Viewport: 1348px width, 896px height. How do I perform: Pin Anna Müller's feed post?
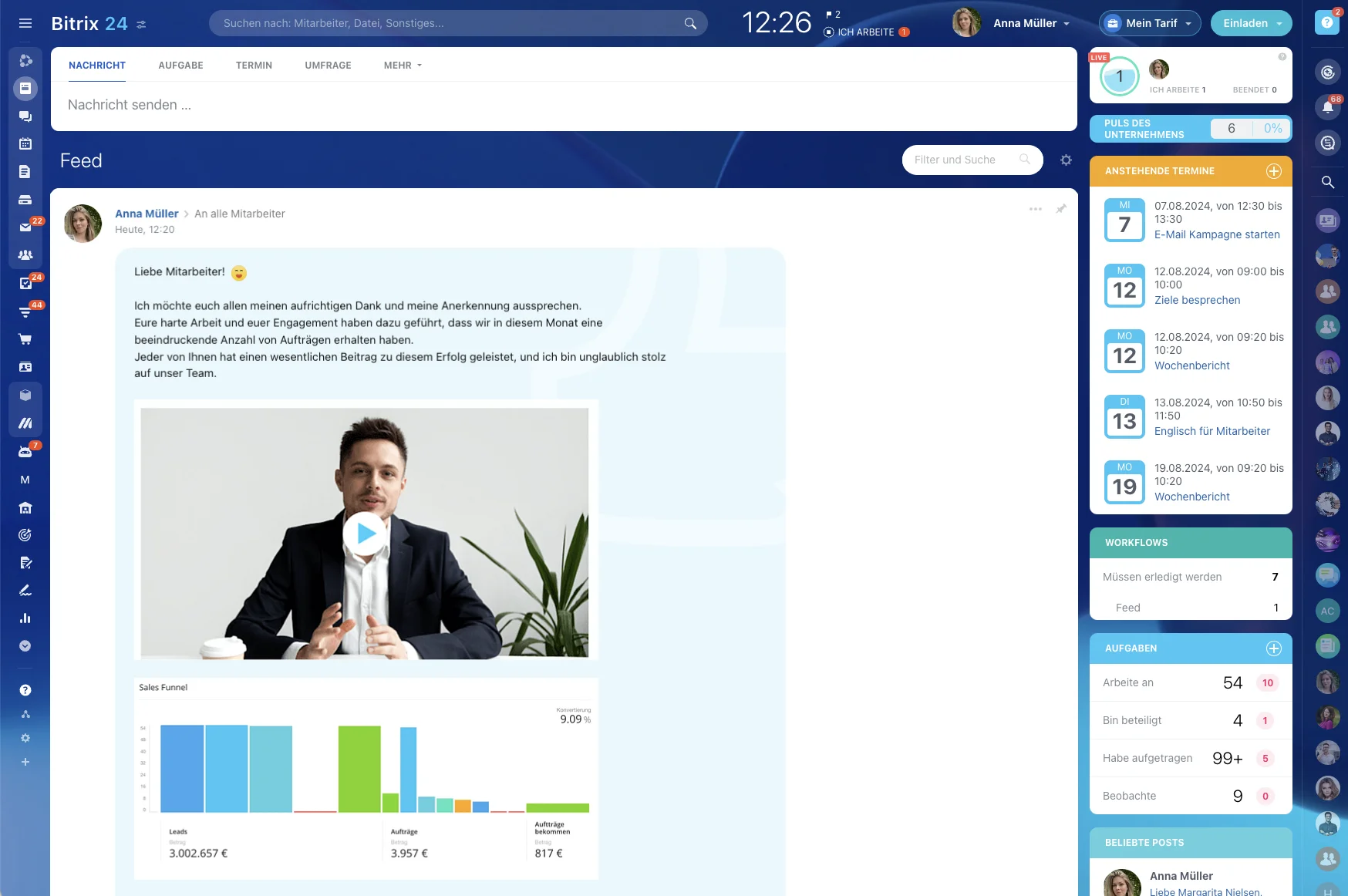1061,209
